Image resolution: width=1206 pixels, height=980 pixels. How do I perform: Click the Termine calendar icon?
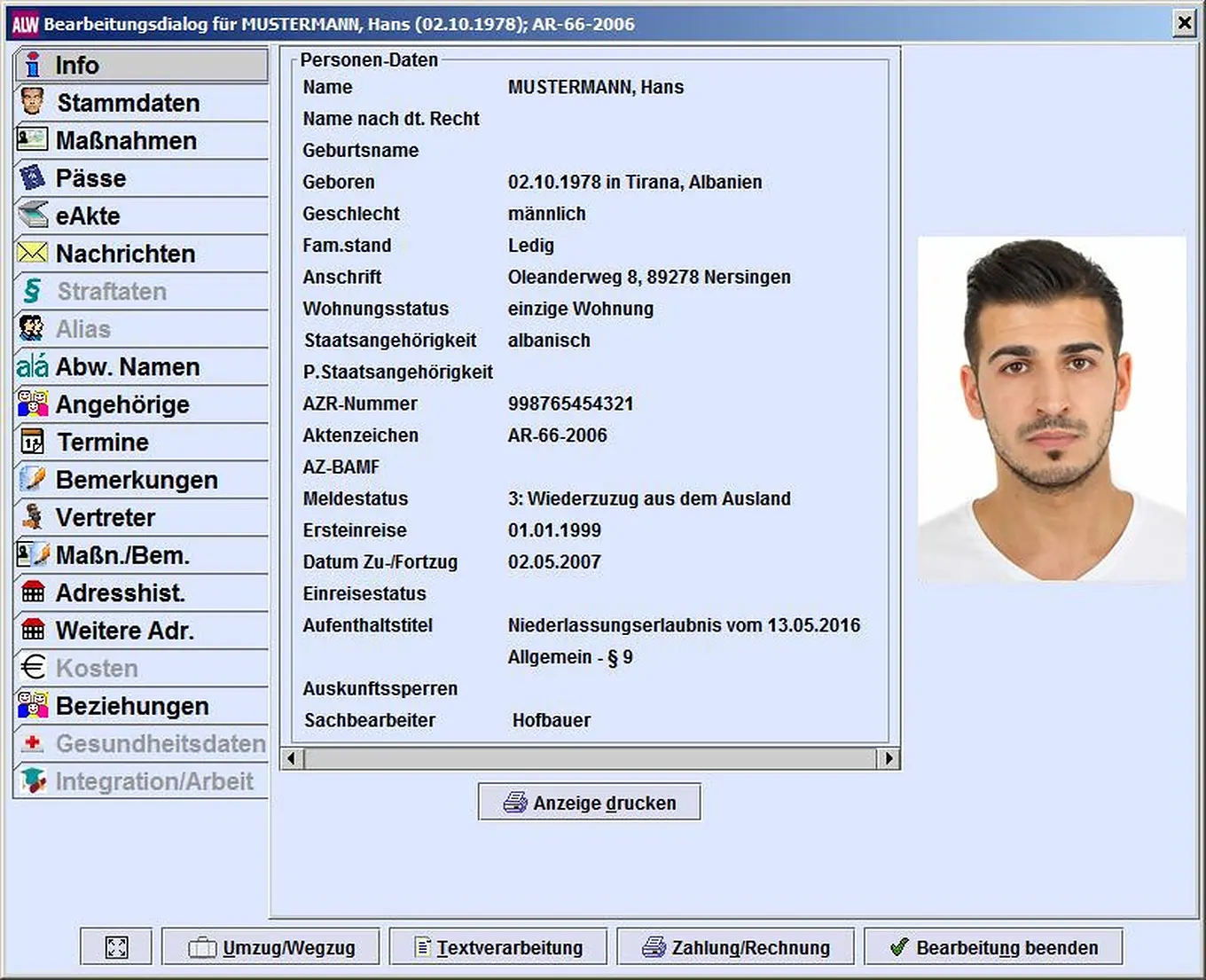click(33, 442)
